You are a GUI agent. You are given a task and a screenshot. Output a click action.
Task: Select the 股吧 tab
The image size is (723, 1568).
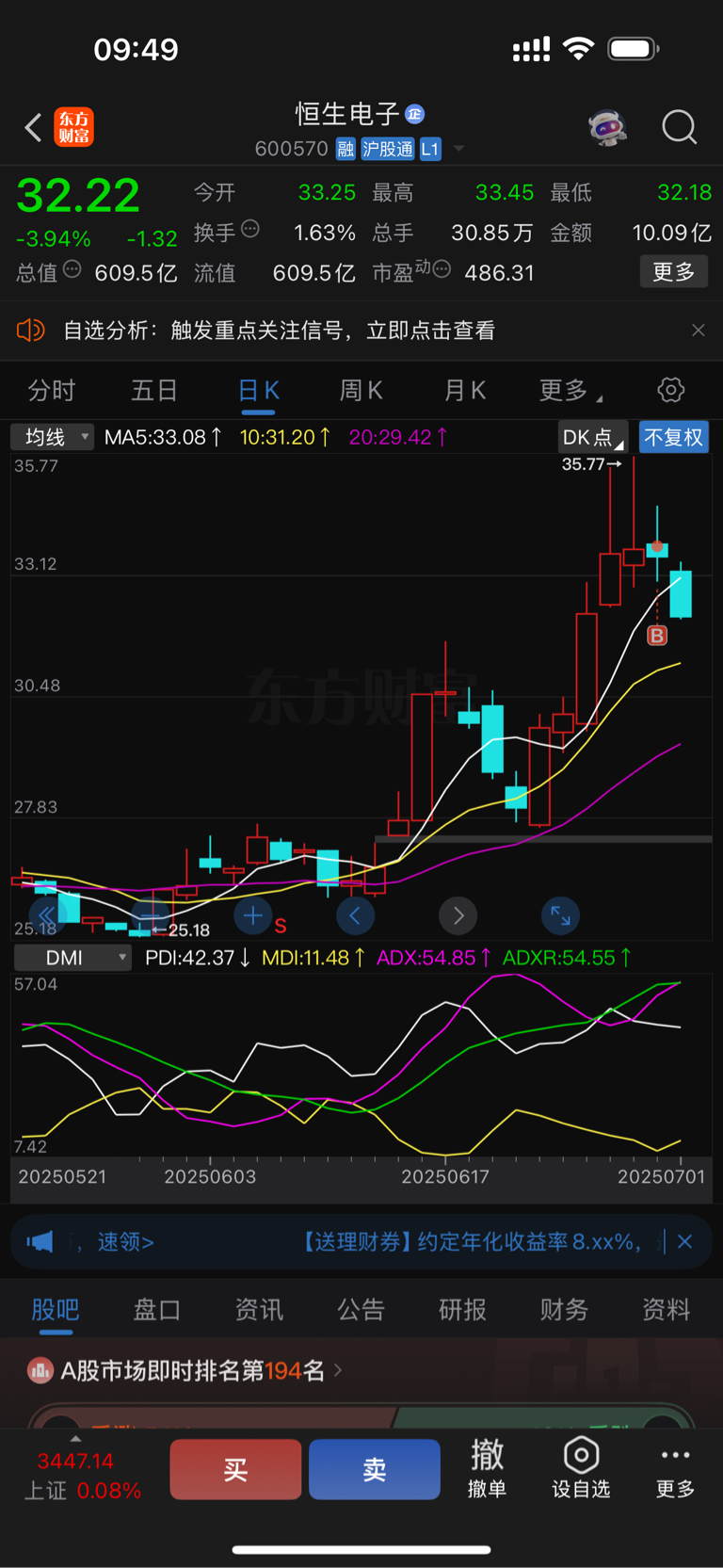tap(56, 1309)
